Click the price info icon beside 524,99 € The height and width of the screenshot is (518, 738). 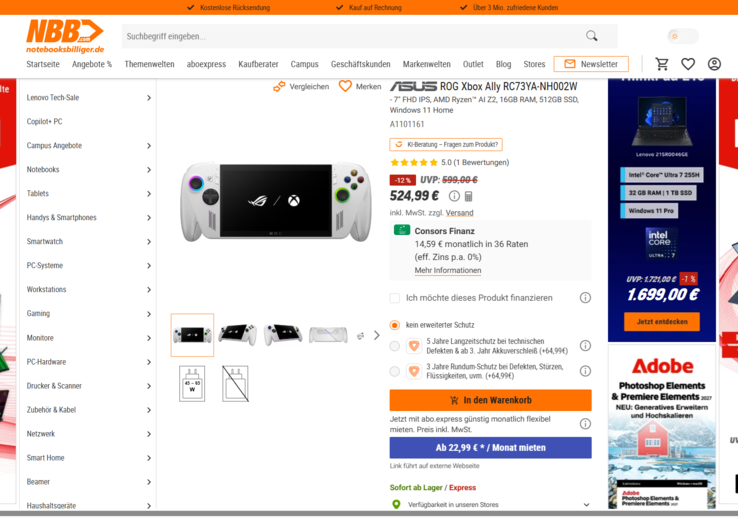[x=454, y=196]
